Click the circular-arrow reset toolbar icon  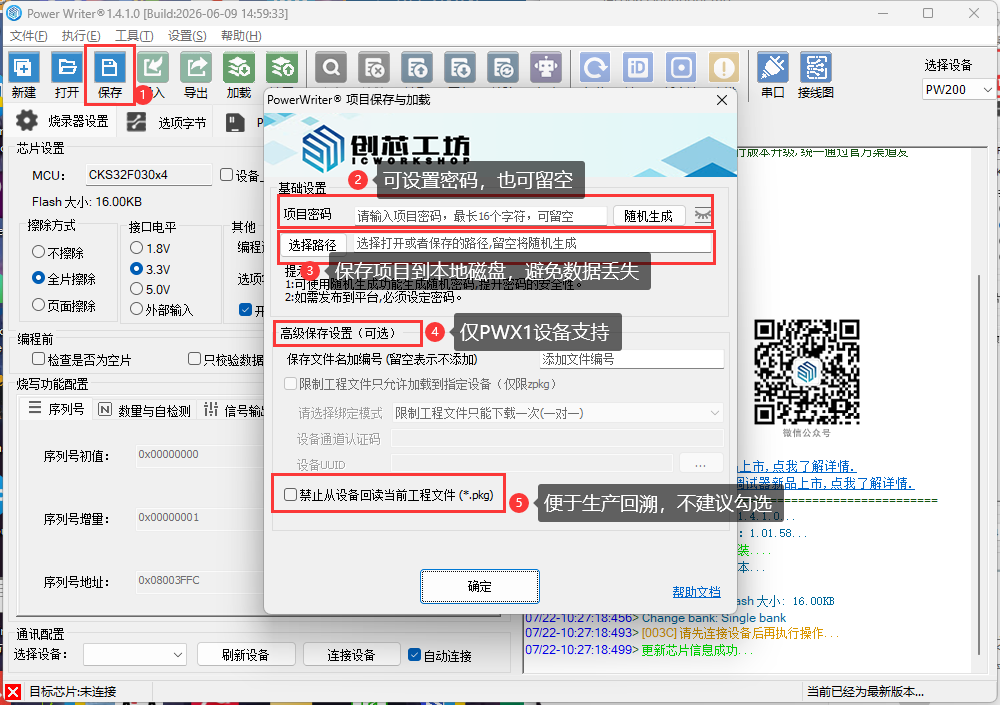pyautogui.click(x=595, y=68)
